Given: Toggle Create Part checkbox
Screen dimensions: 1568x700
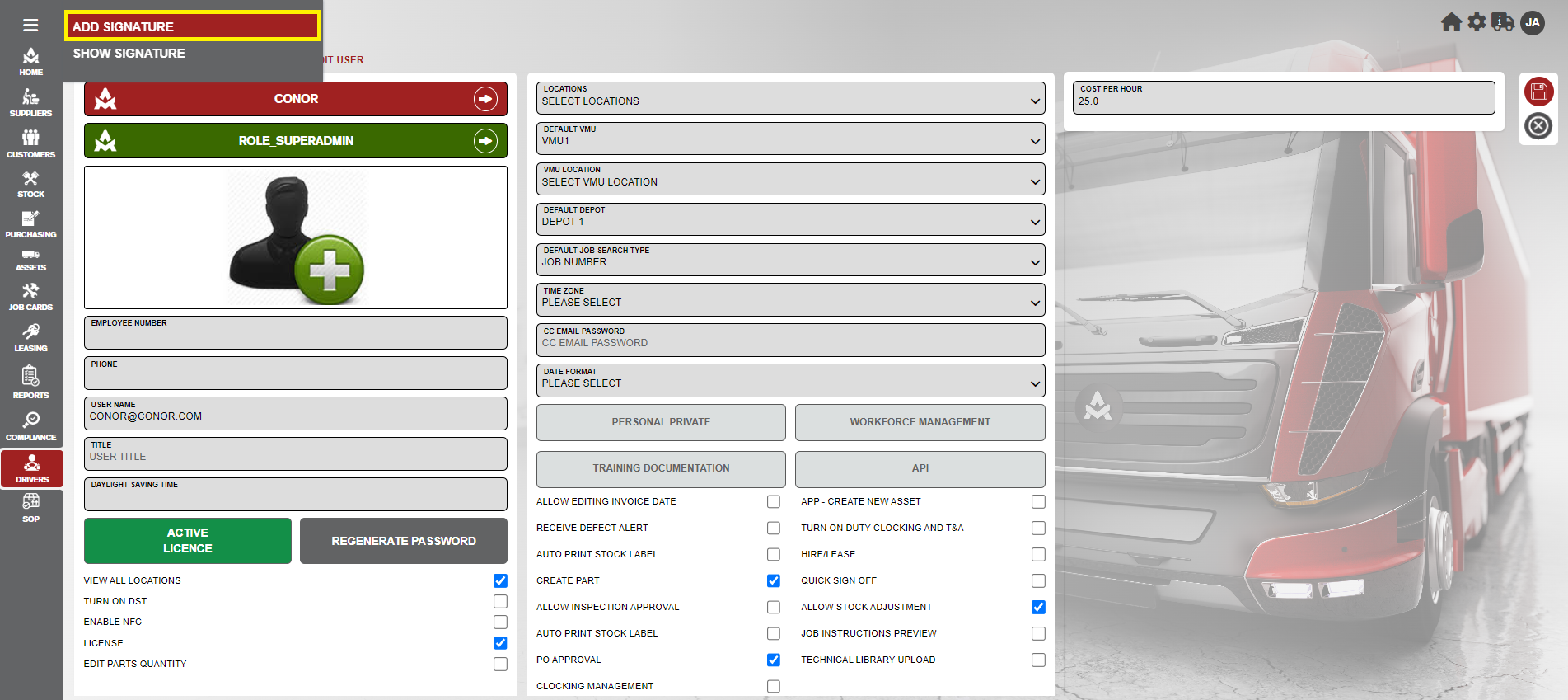Looking at the screenshot, I should pyautogui.click(x=773, y=580).
